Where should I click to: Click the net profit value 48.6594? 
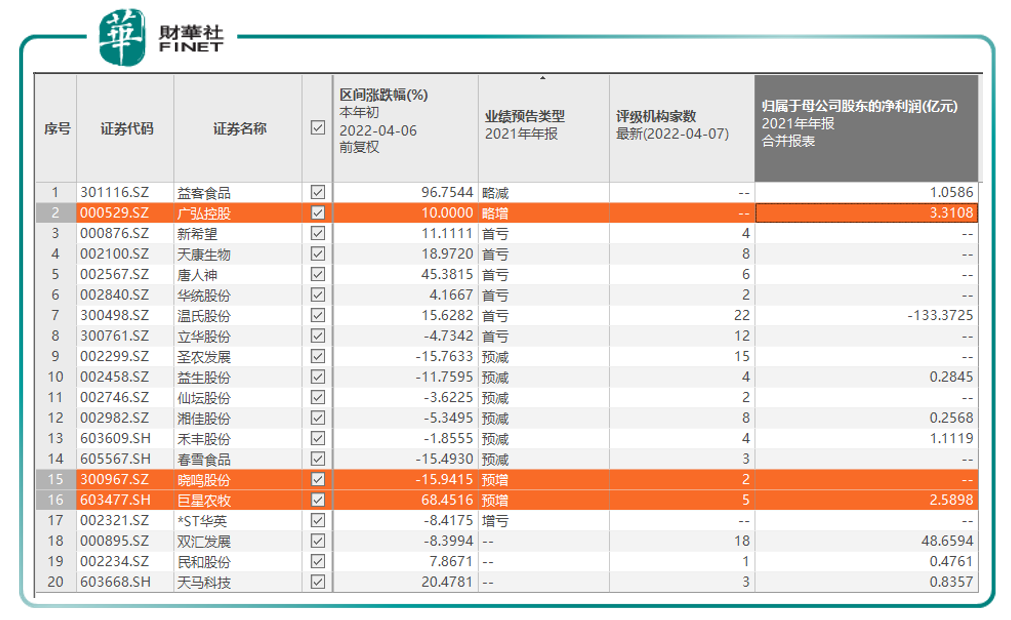pos(947,541)
